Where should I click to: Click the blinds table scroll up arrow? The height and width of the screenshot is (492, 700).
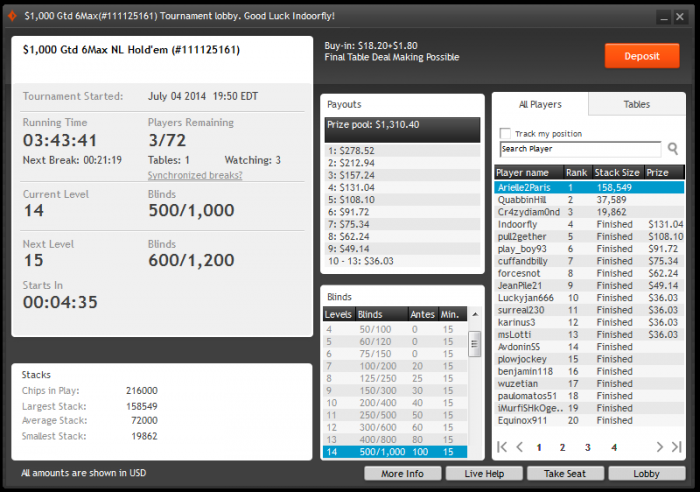(475, 314)
